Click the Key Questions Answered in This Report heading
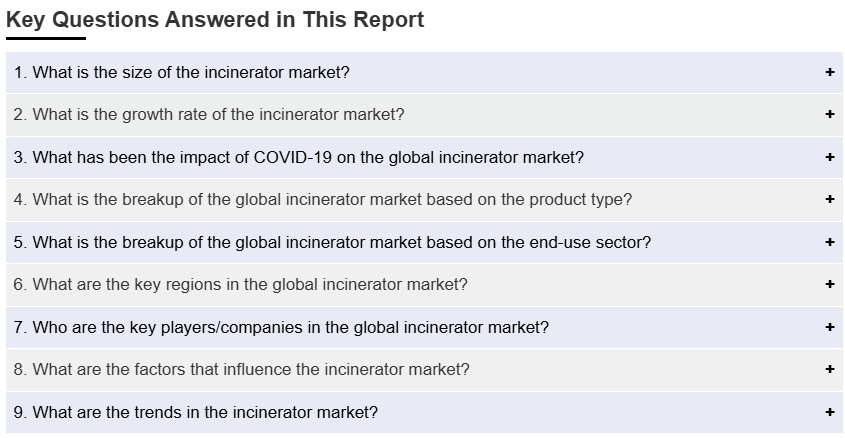 215,20
